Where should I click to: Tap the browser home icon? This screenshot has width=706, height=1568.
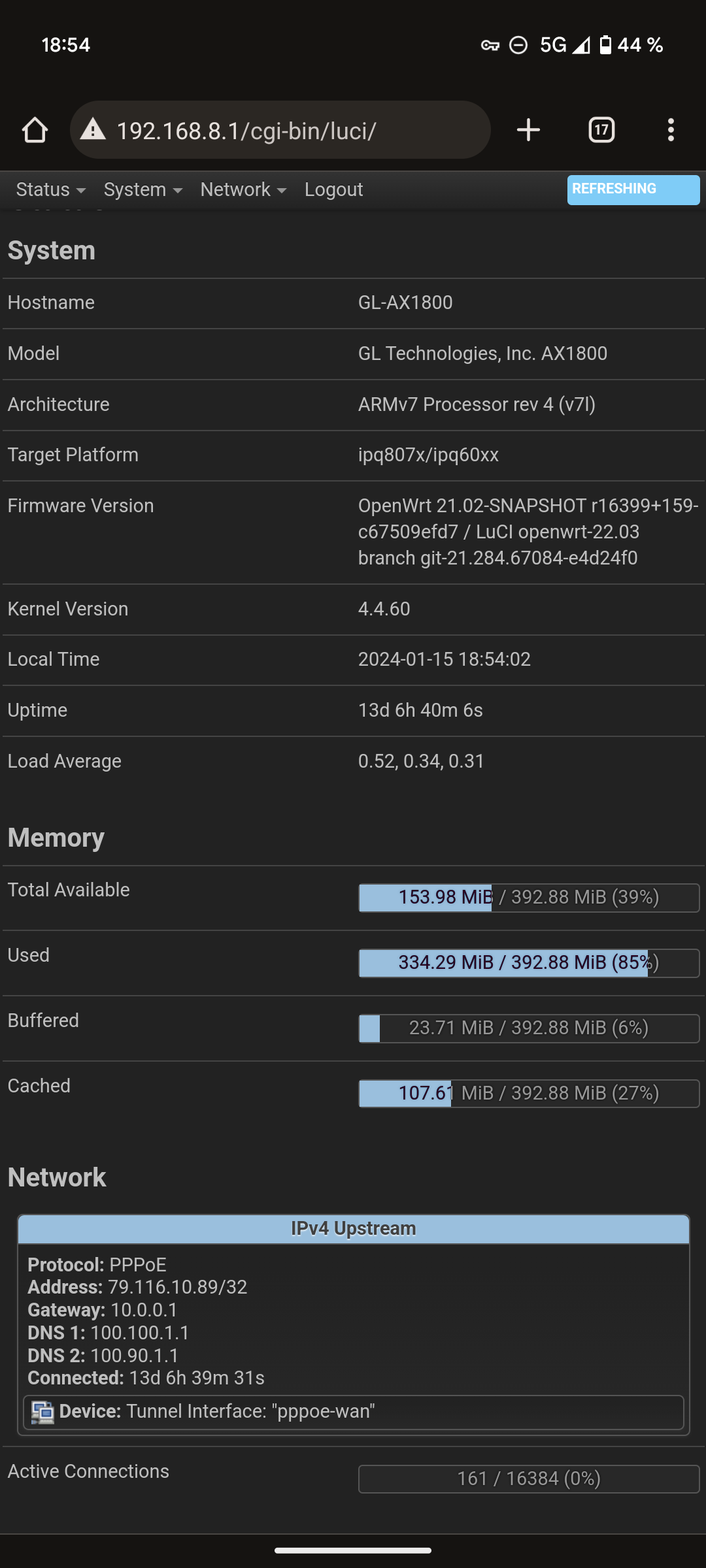(x=35, y=130)
